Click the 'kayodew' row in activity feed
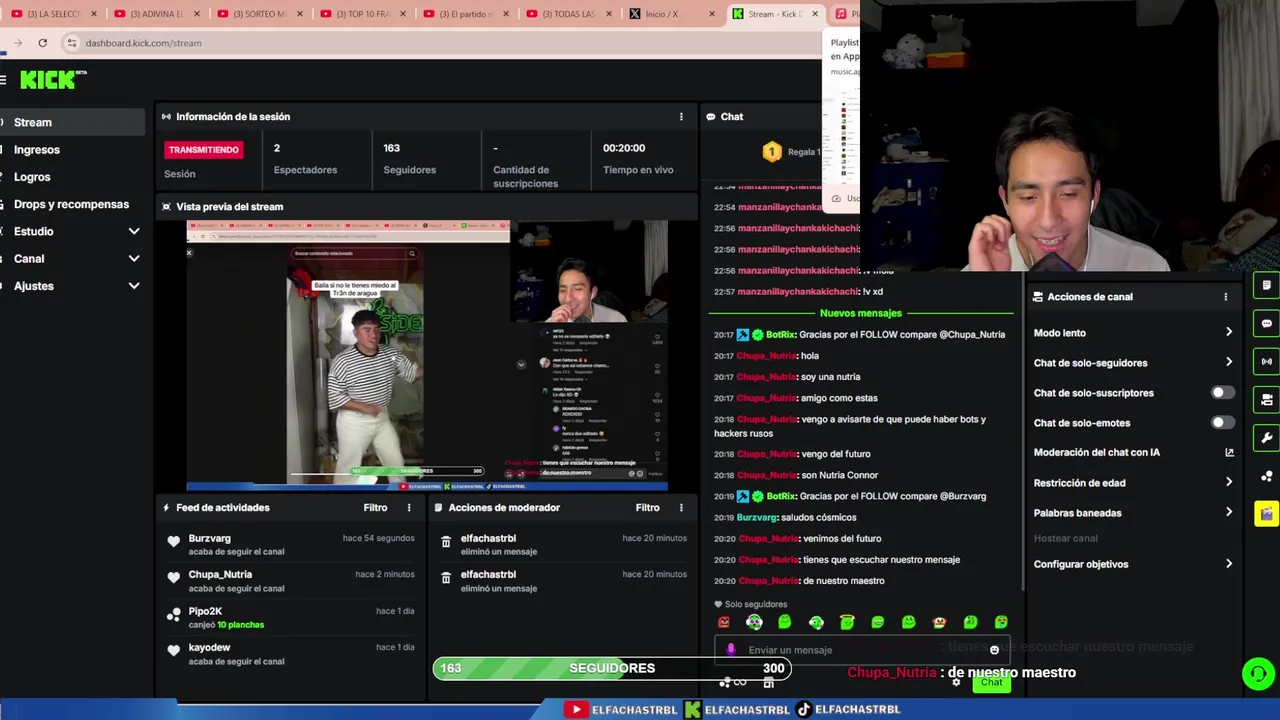 tap(290, 654)
